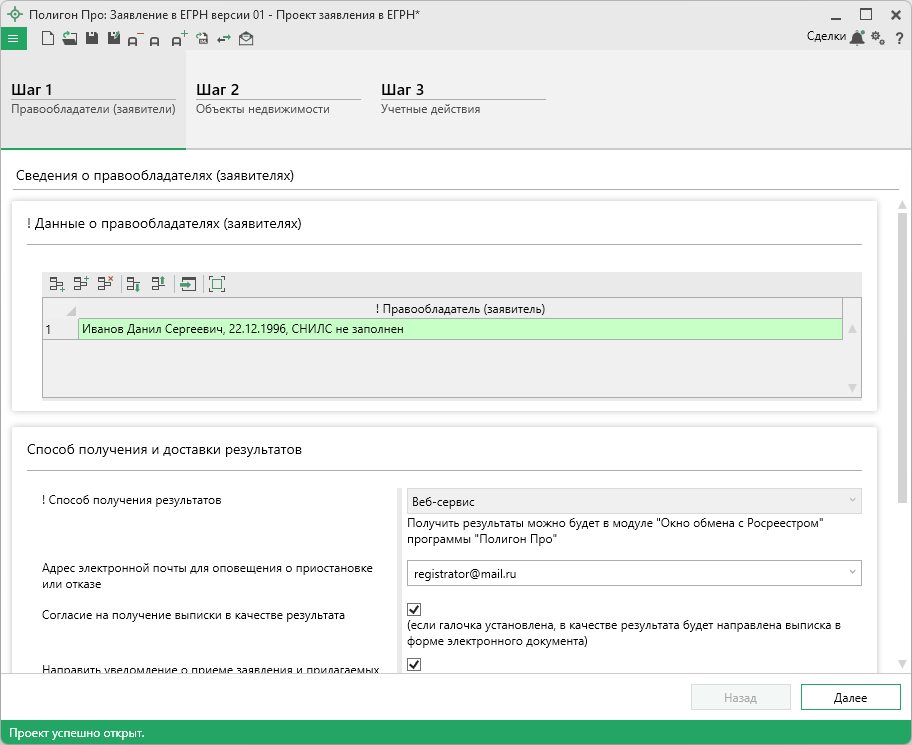Click the new document icon
This screenshot has width=912, height=745.
pyautogui.click(x=47, y=38)
